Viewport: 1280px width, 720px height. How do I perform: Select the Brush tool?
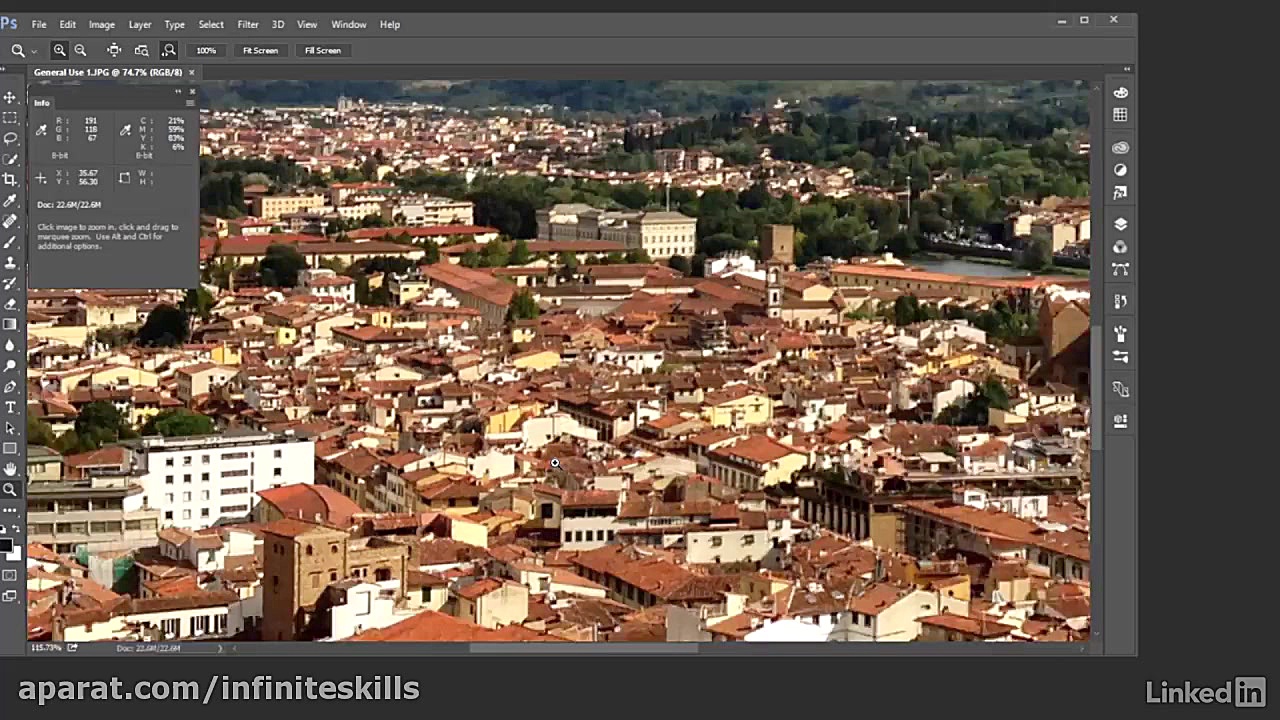tap(10, 242)
